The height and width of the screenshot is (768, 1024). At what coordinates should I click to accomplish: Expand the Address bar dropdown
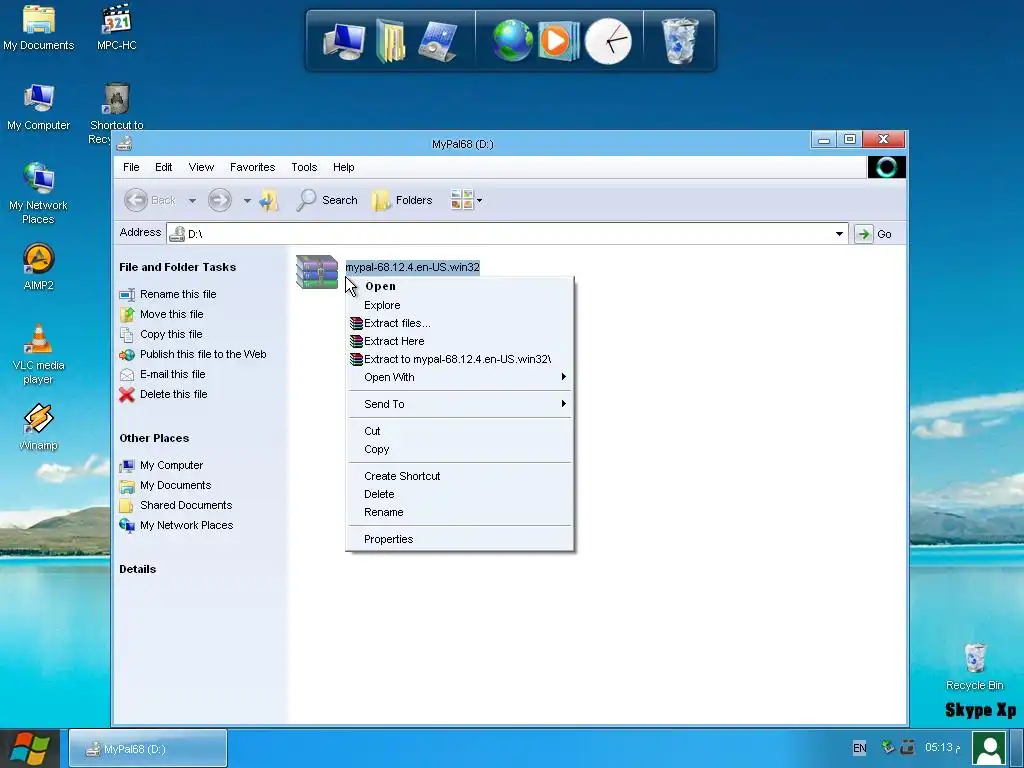click(839, 234)
